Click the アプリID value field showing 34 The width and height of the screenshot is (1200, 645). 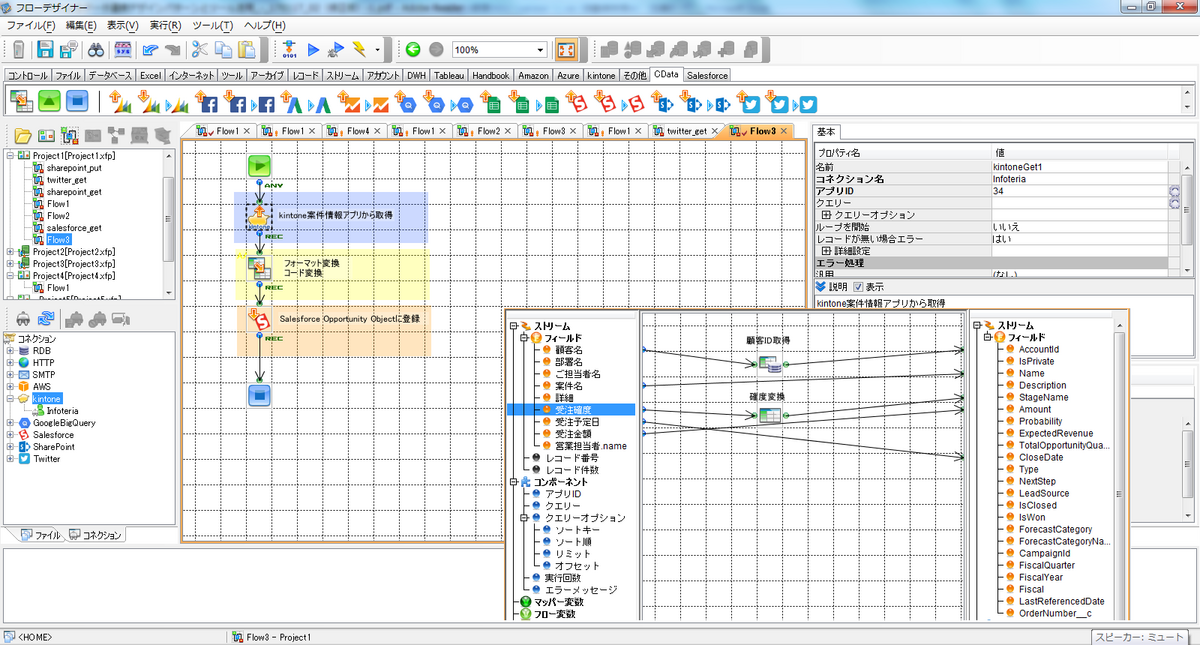coord(1078,190)
